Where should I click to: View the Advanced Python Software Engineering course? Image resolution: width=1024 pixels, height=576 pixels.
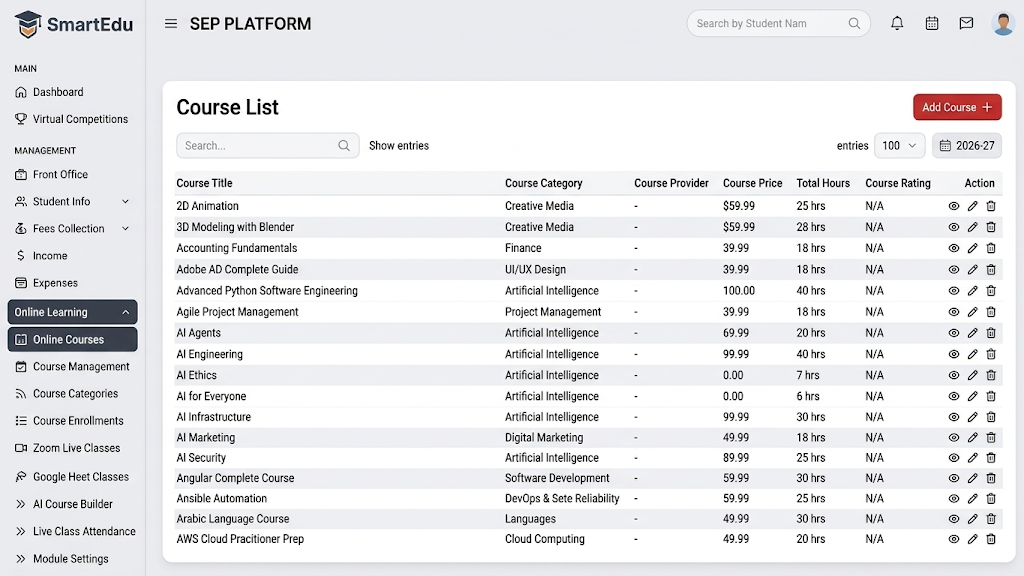[x=953, y=291]
